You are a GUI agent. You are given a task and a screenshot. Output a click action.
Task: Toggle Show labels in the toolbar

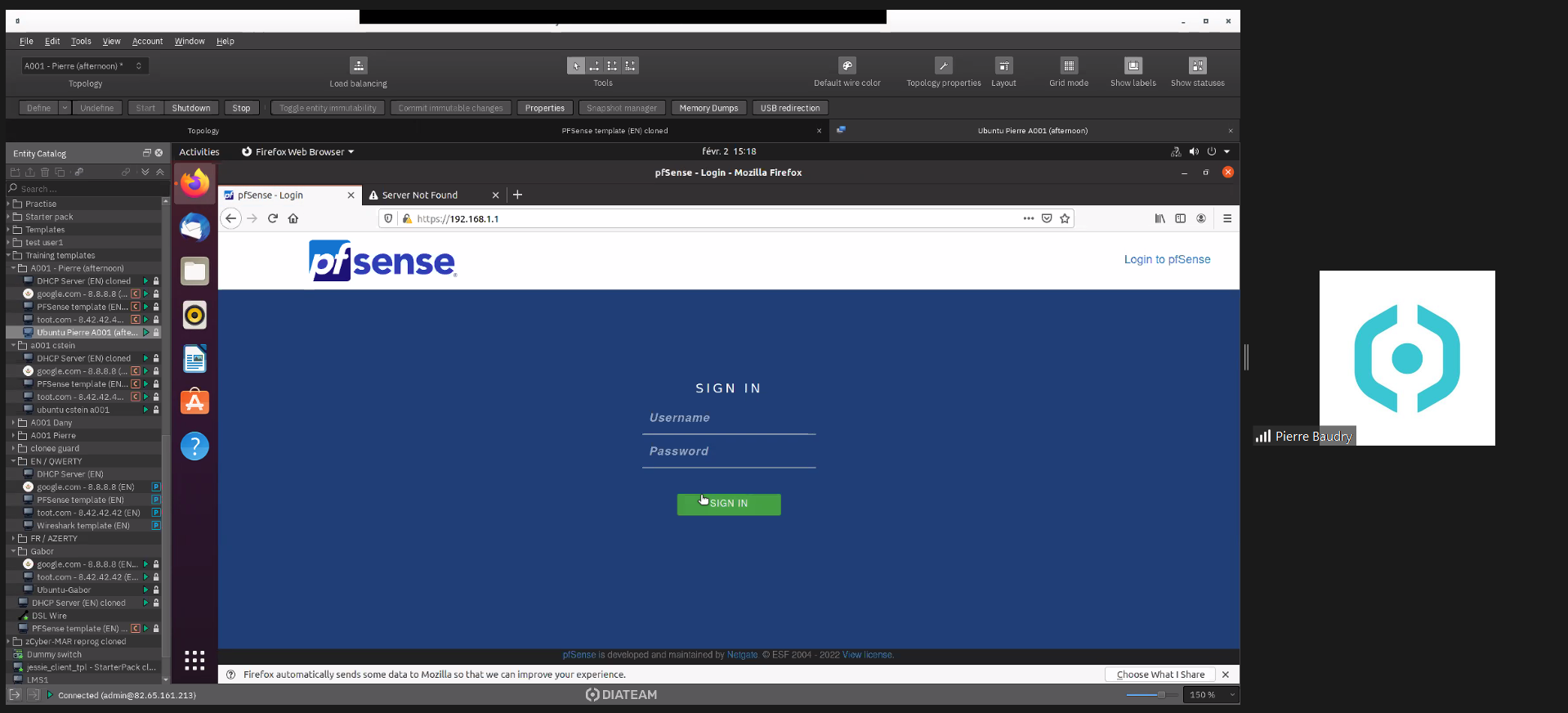coord(1132,66)
